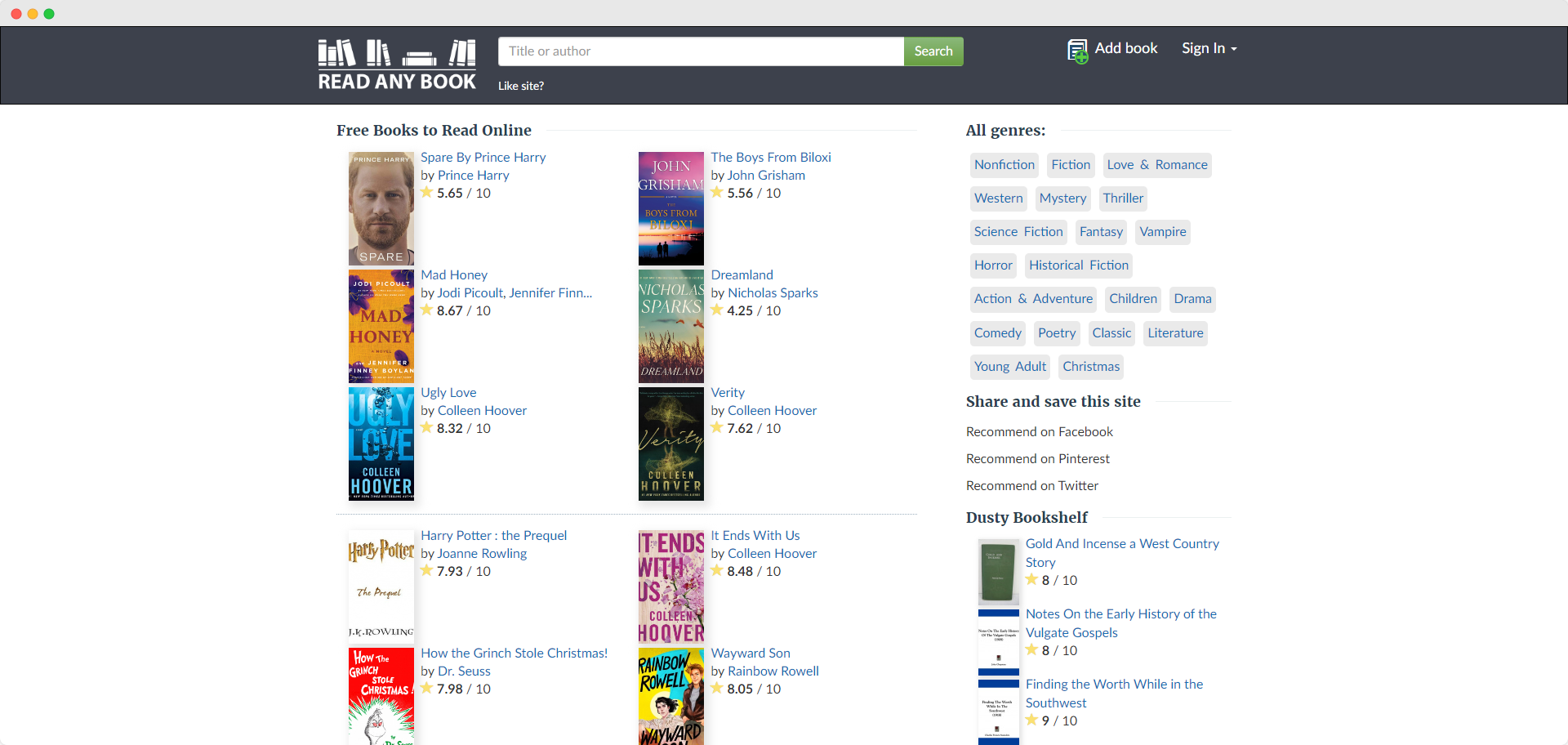Open the Like site? link

point(521,86)
